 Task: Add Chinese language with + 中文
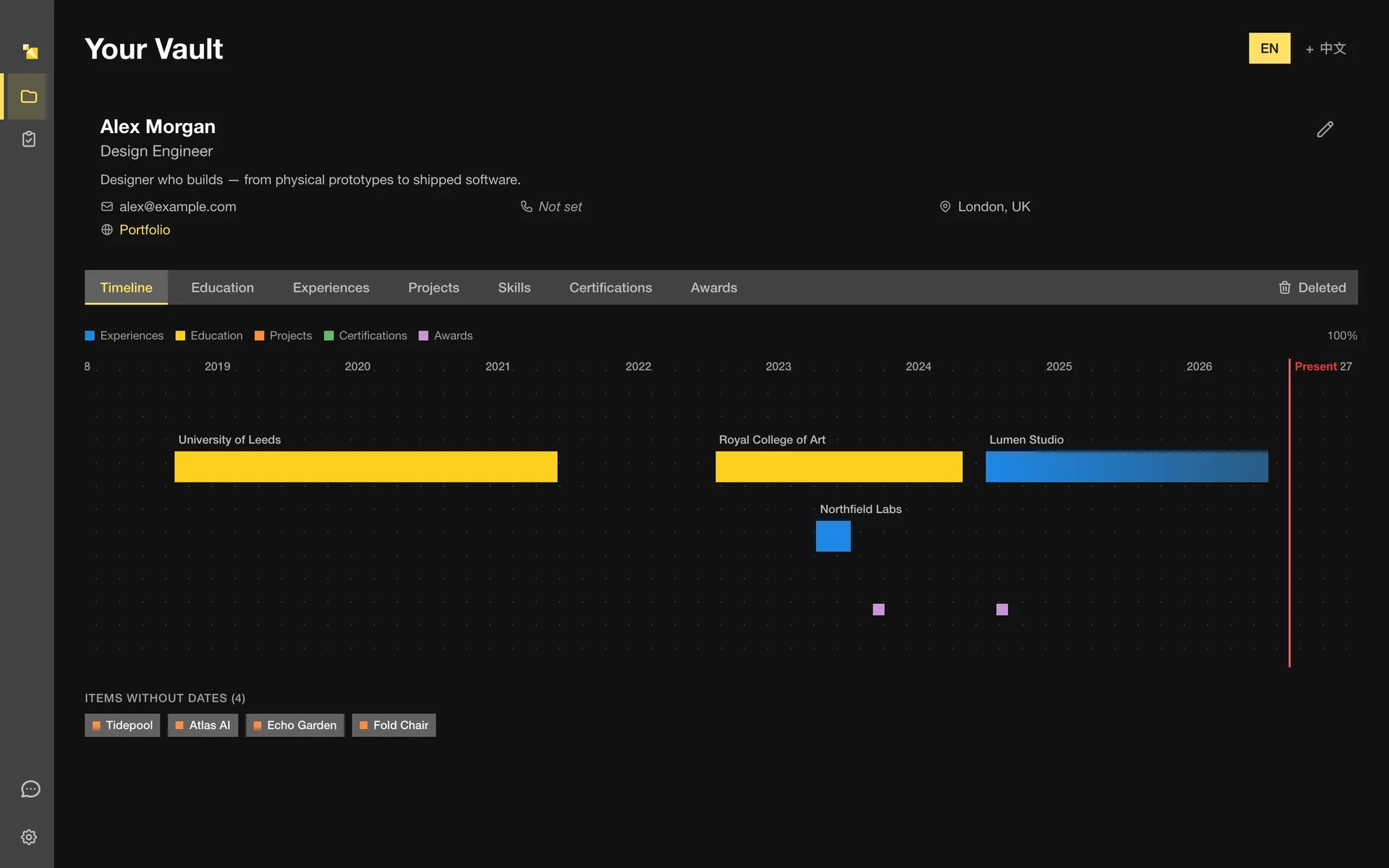[1326, 48]
